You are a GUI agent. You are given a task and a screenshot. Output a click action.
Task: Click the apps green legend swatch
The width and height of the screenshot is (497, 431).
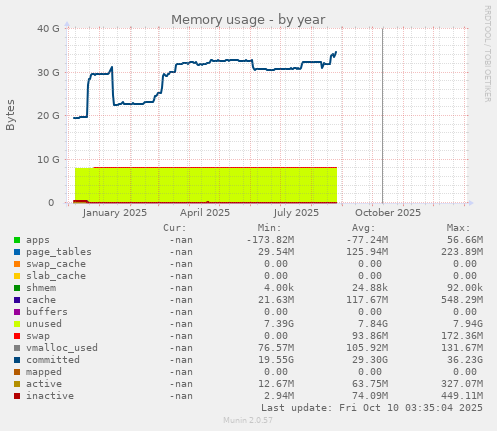click(x=17, y=240)
